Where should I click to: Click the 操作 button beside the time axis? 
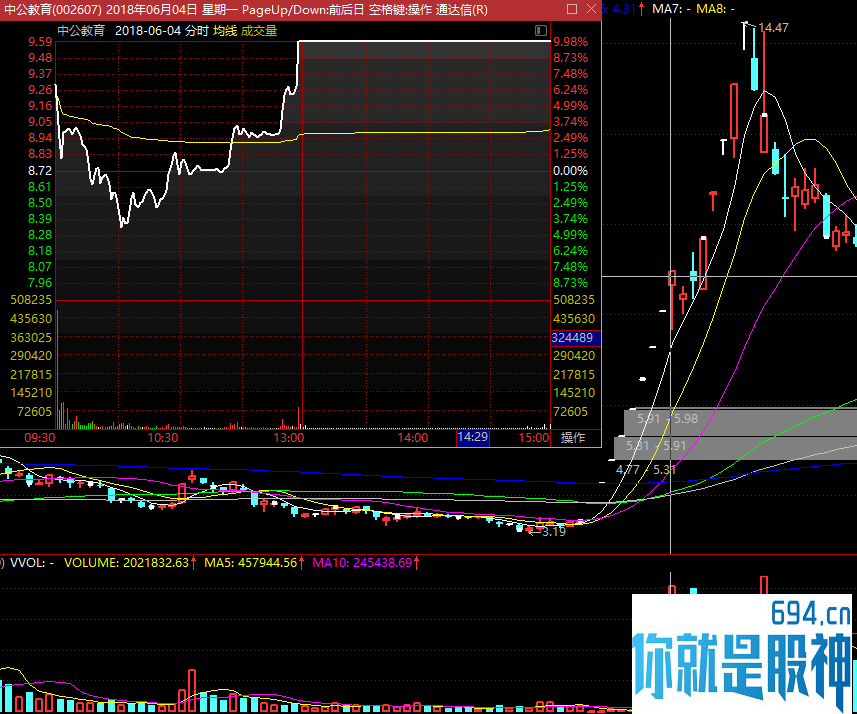pyautogui.click(x=573, y=437)
